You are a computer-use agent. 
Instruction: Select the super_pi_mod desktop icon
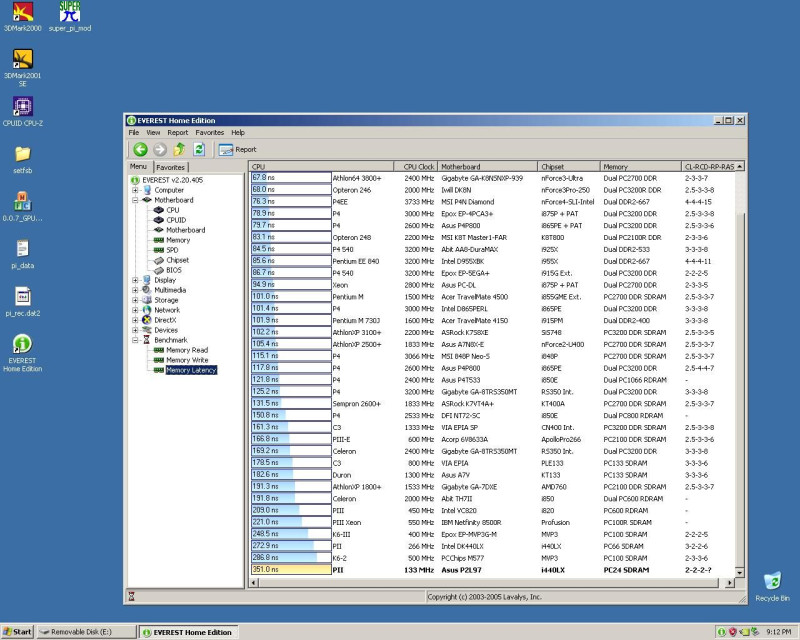point(70,17)
